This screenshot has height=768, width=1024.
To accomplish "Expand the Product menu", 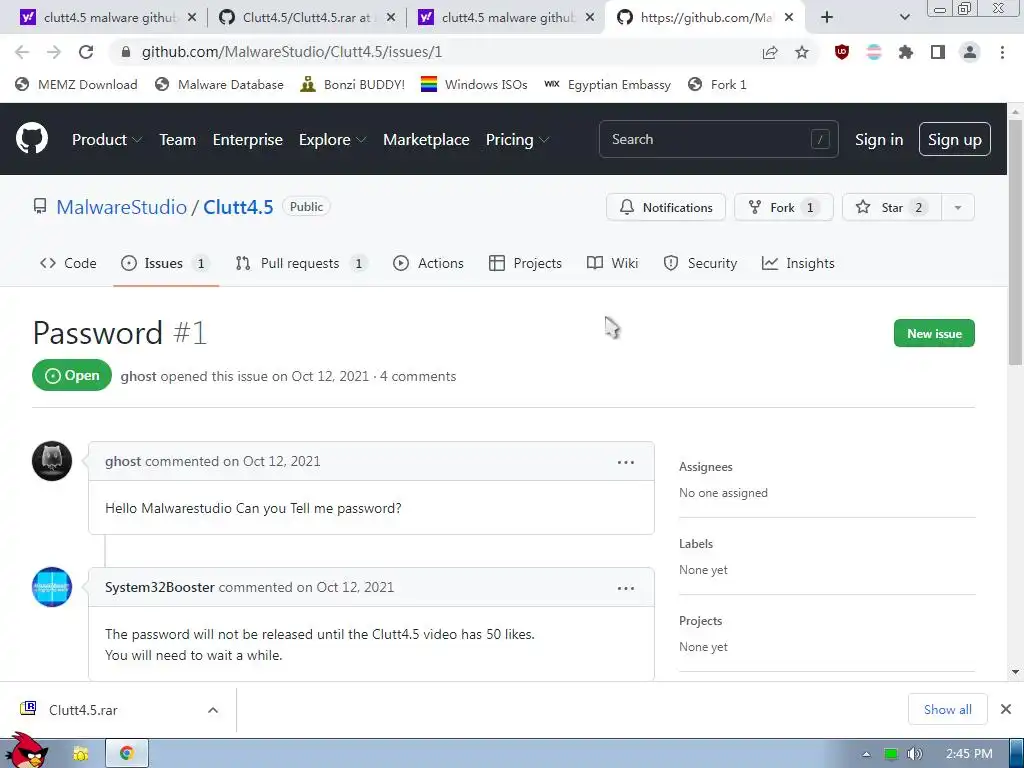I will [106, 140].
